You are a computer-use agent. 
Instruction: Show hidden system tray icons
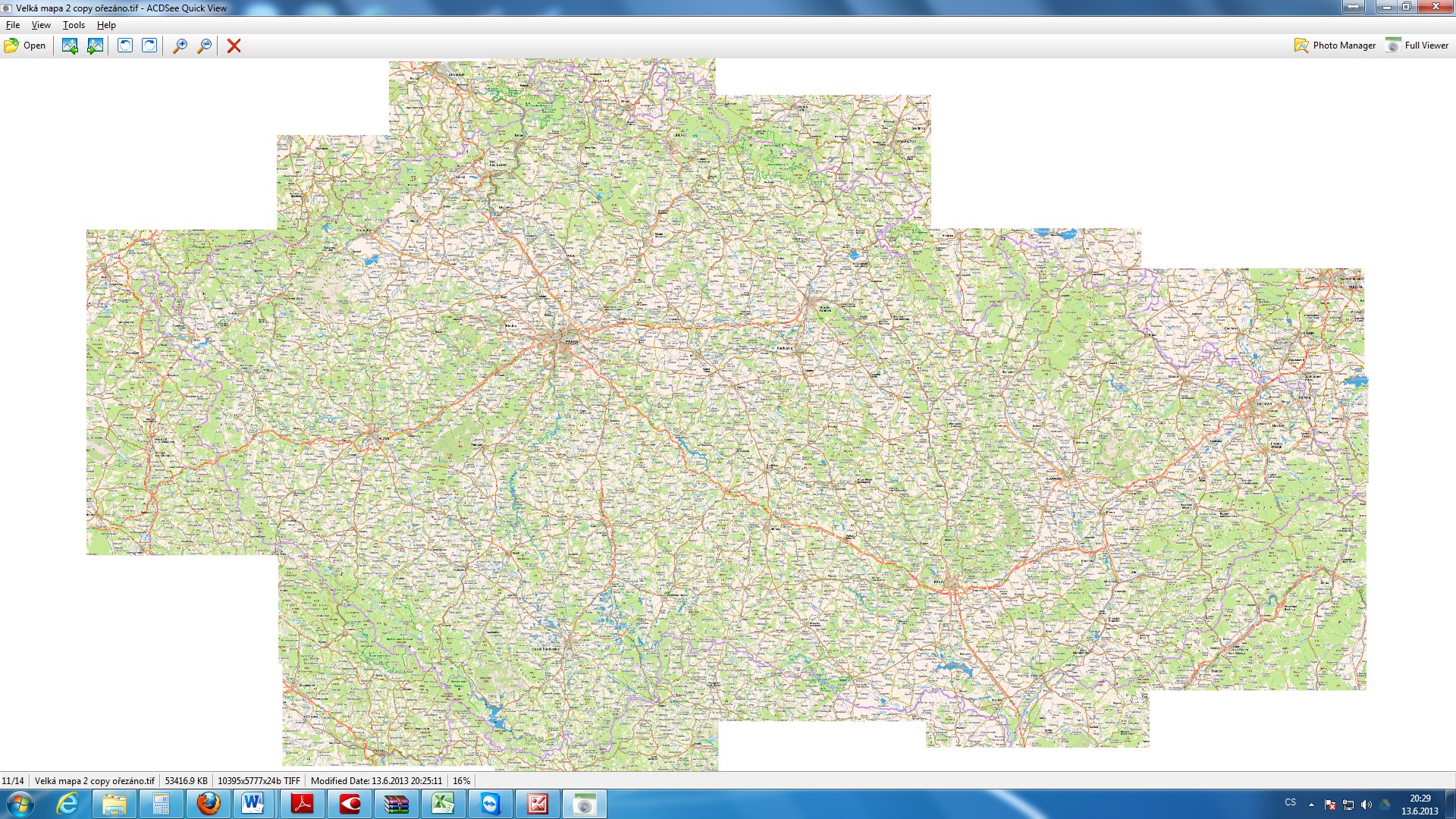pos(1311,805)
